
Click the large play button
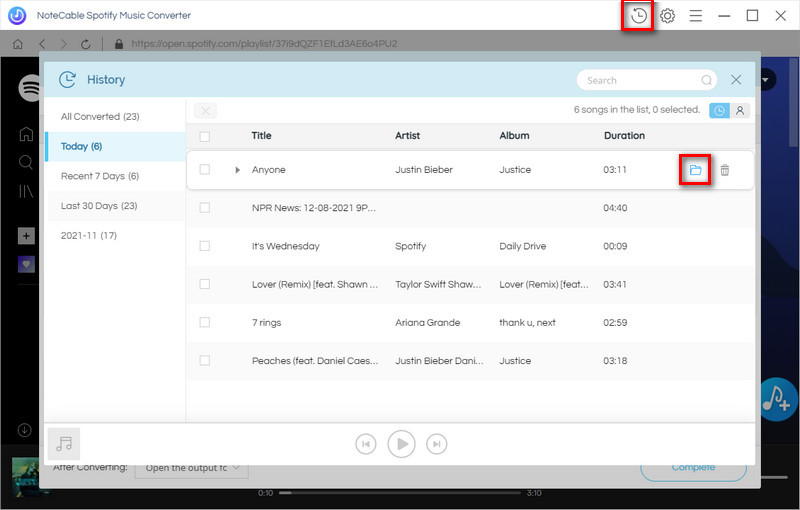402,444
